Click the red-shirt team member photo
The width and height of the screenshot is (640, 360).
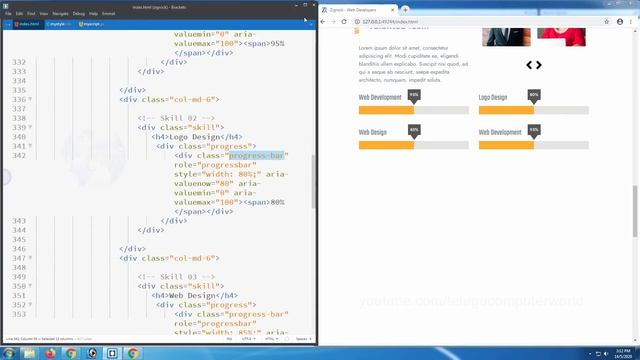click(x=561, y=37)
